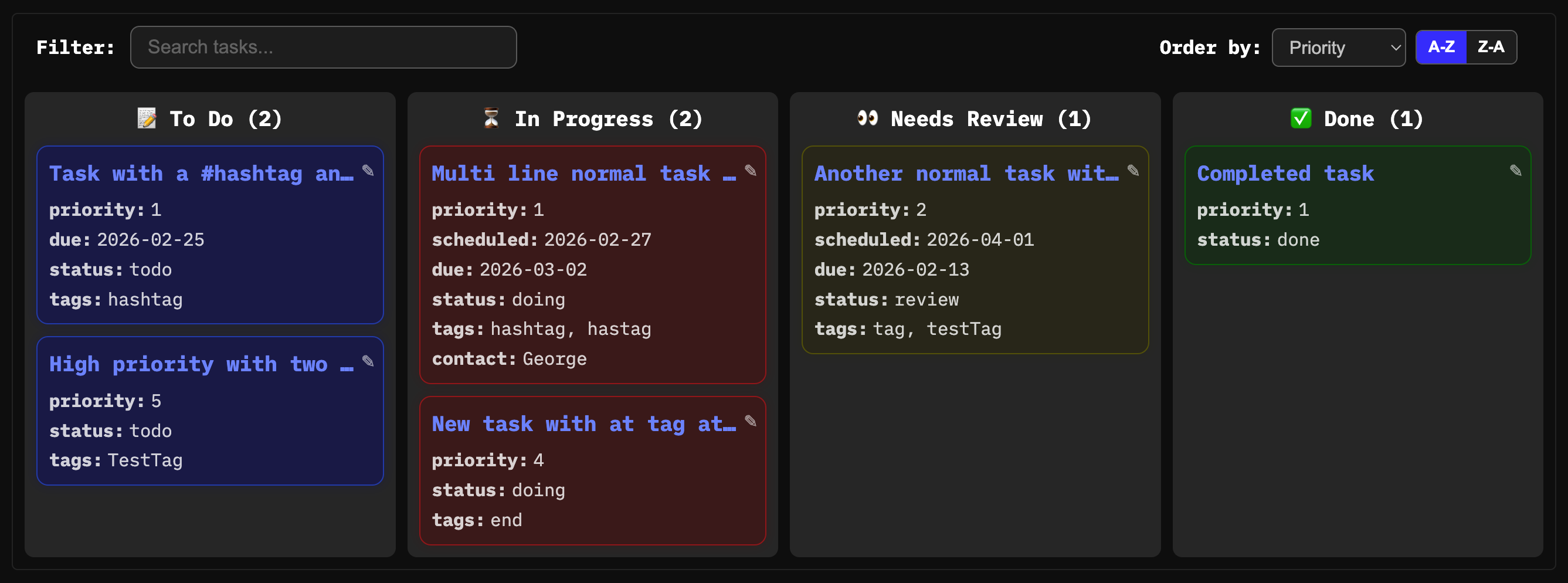This screenshot has width=1568, height=583.
Task: Click edit pencil on 'High priority with two' card
Action: 368,361
